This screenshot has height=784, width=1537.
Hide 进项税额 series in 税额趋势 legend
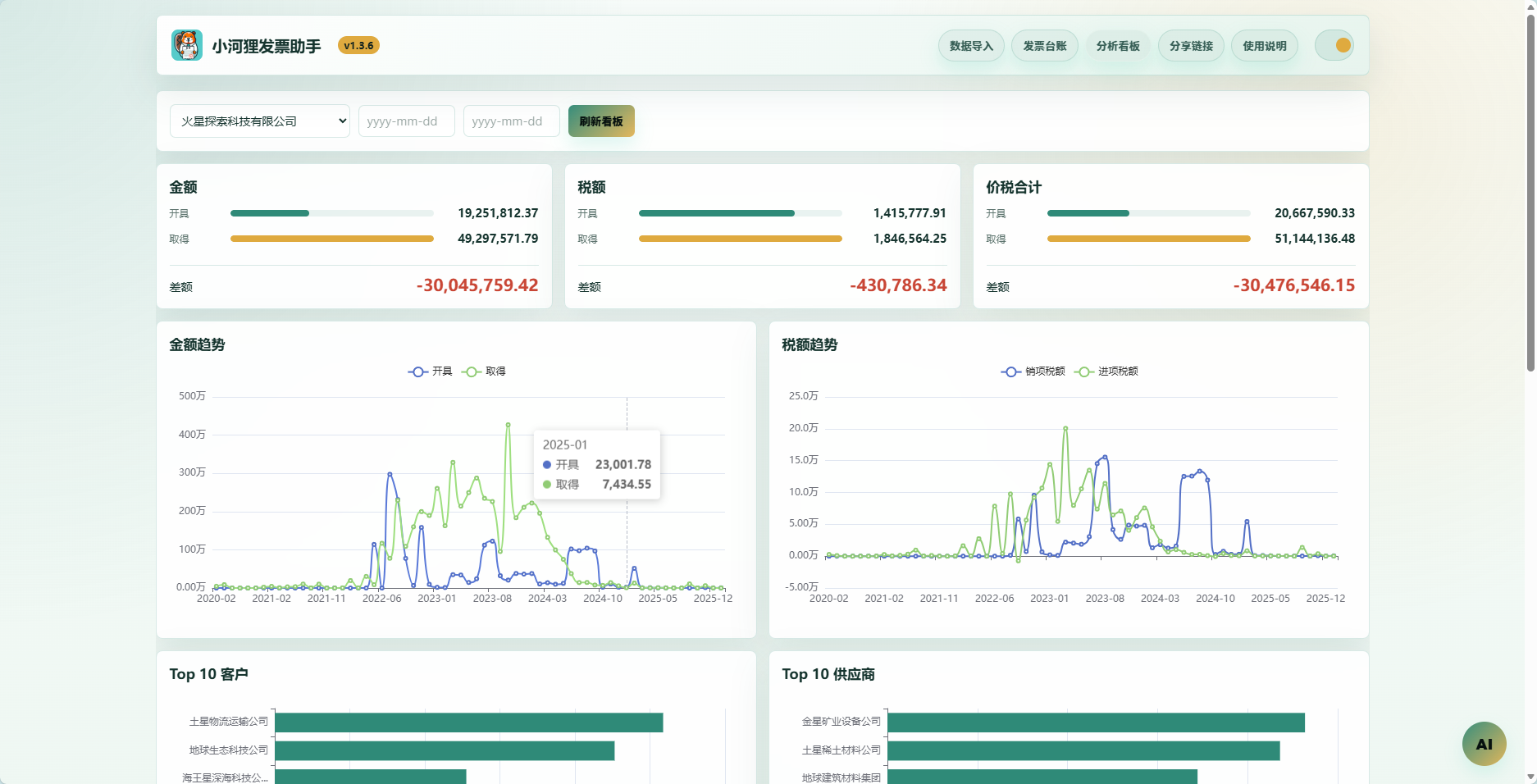pos(1106,371)
